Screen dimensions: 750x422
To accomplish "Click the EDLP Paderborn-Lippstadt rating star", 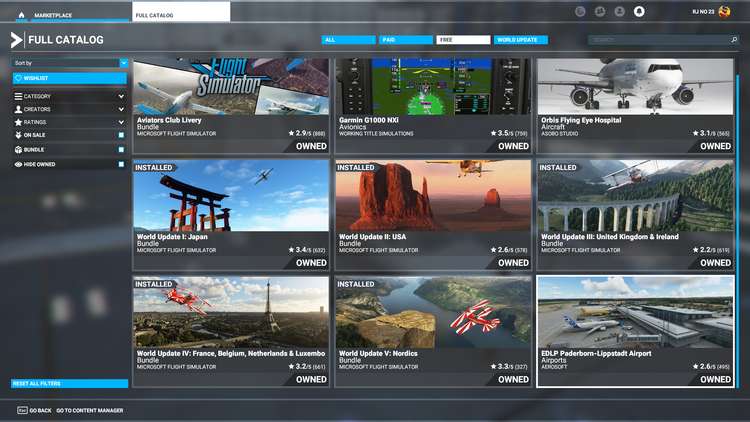I will point(696,366).
